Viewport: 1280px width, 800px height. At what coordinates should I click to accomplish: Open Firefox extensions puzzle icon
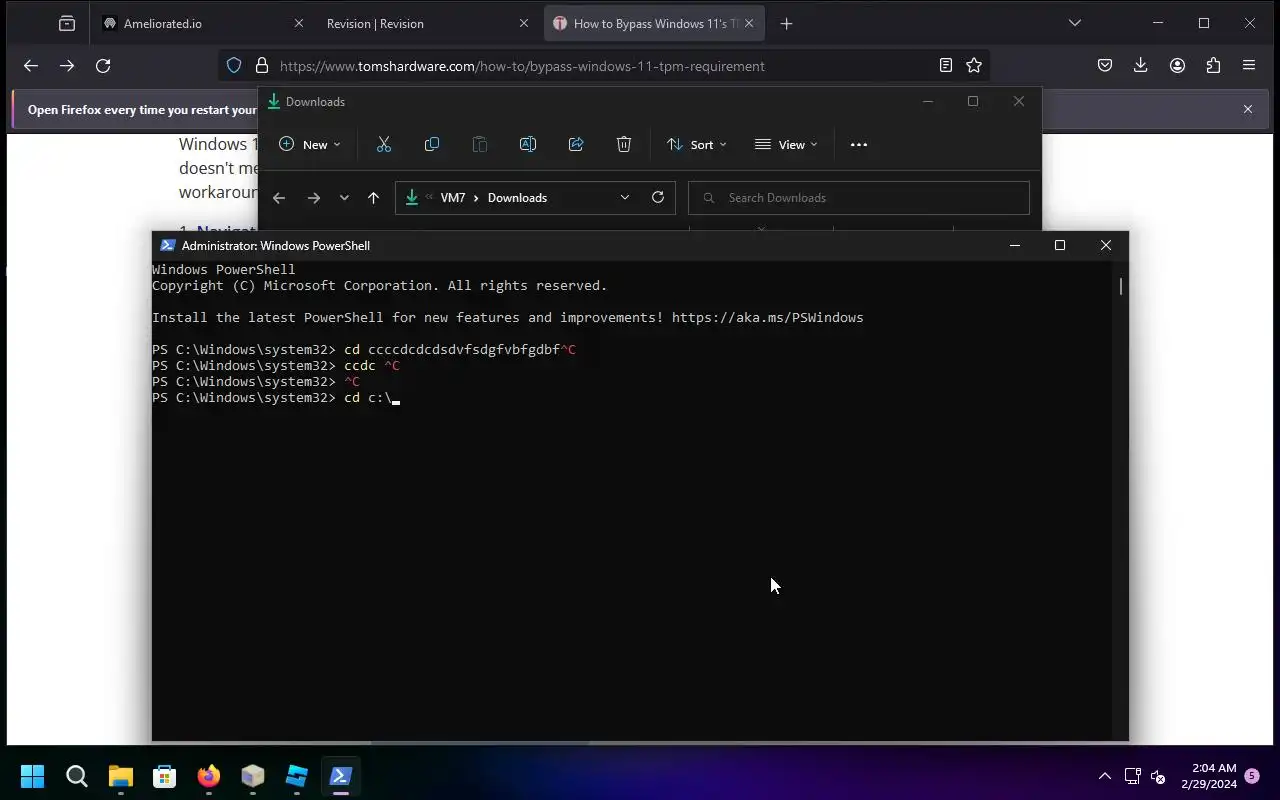pos(1213,66)
